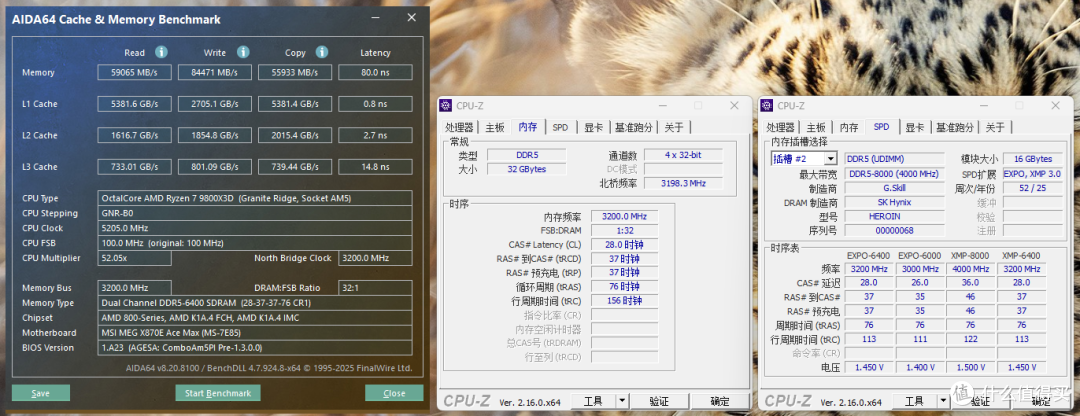
Task: Click the Write info icon in AIDA64
Action: tap(242, 52)
